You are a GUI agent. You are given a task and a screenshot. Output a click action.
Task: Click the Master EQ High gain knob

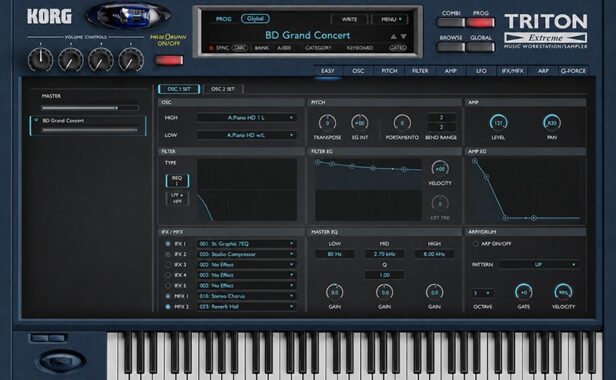click(434, 292)
